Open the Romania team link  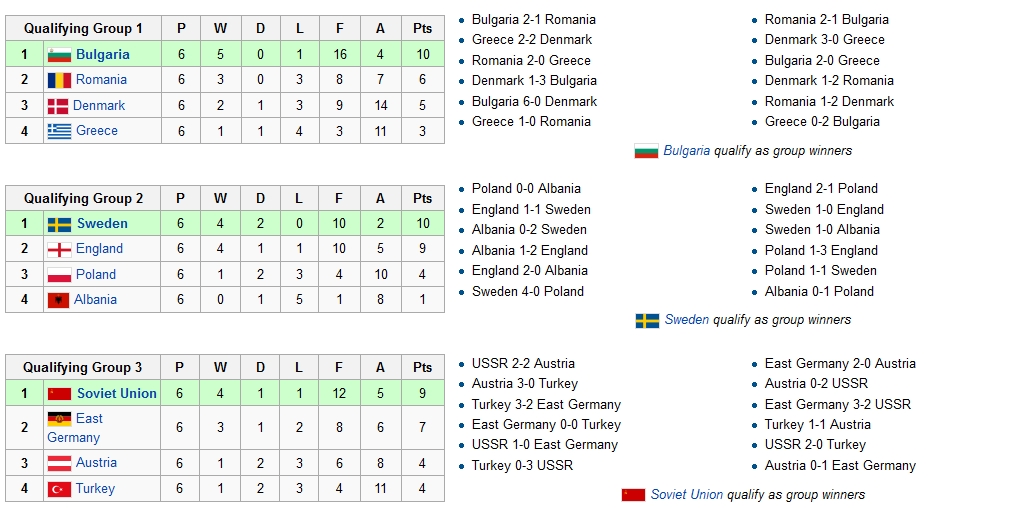101,80
